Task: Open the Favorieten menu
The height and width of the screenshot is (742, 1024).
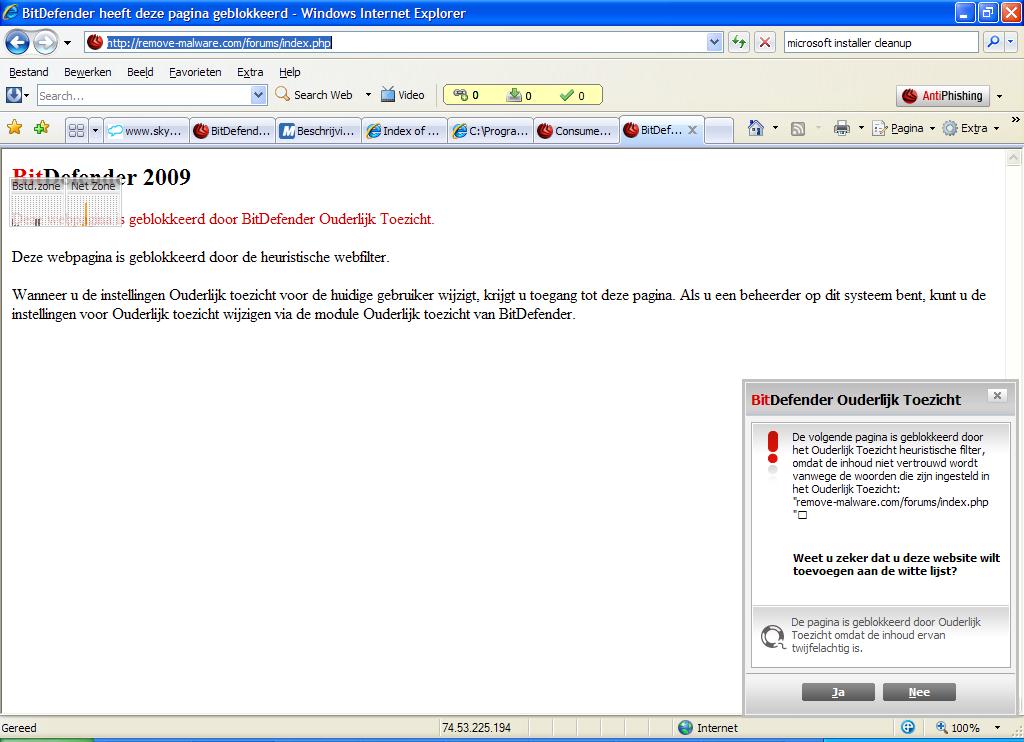Action: 195,72
